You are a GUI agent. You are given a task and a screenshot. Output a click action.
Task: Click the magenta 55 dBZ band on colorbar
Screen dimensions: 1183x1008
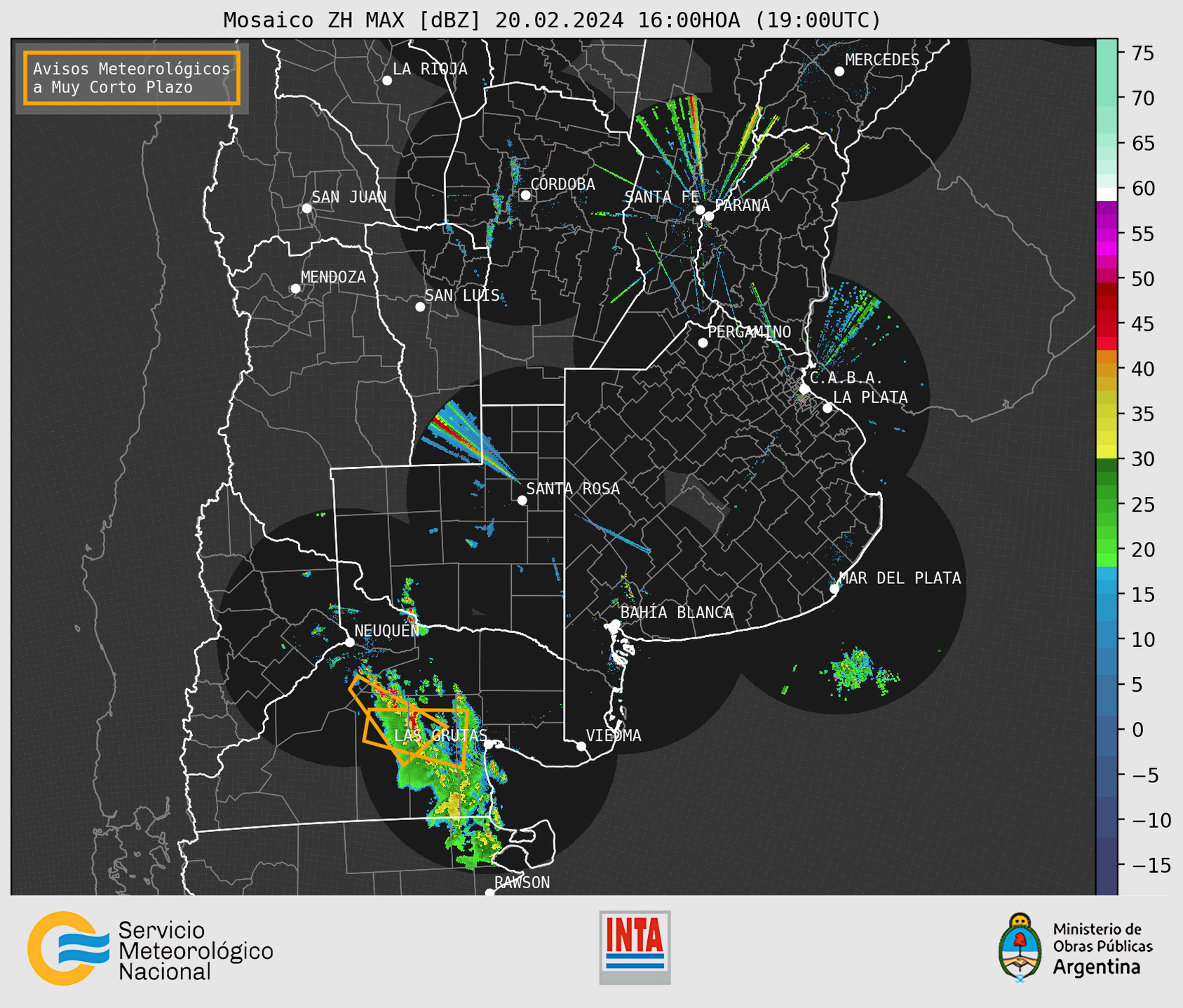point(1107,234)
